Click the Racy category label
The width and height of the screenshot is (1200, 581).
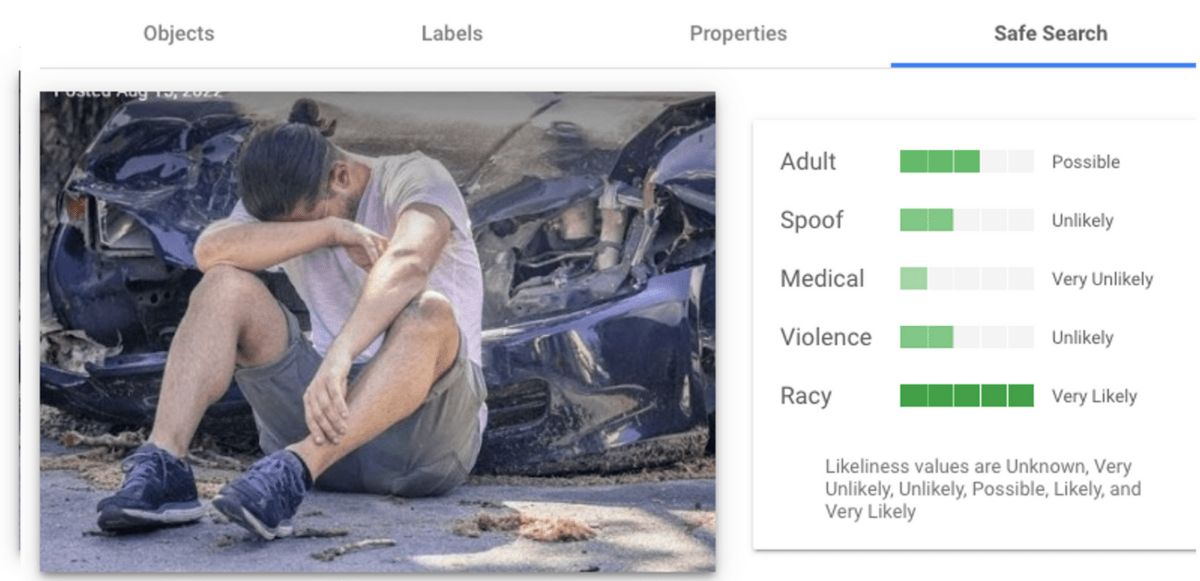point(806,396)
